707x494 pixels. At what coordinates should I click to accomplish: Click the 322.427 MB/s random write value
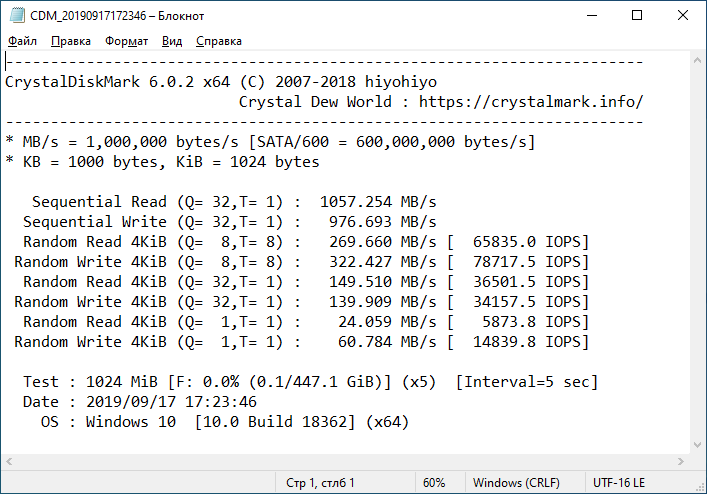coord(382,262)
